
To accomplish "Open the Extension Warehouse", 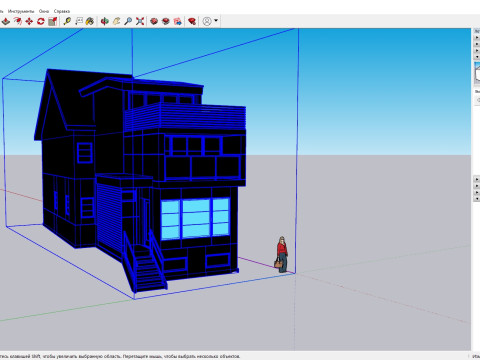I will 166,22.
